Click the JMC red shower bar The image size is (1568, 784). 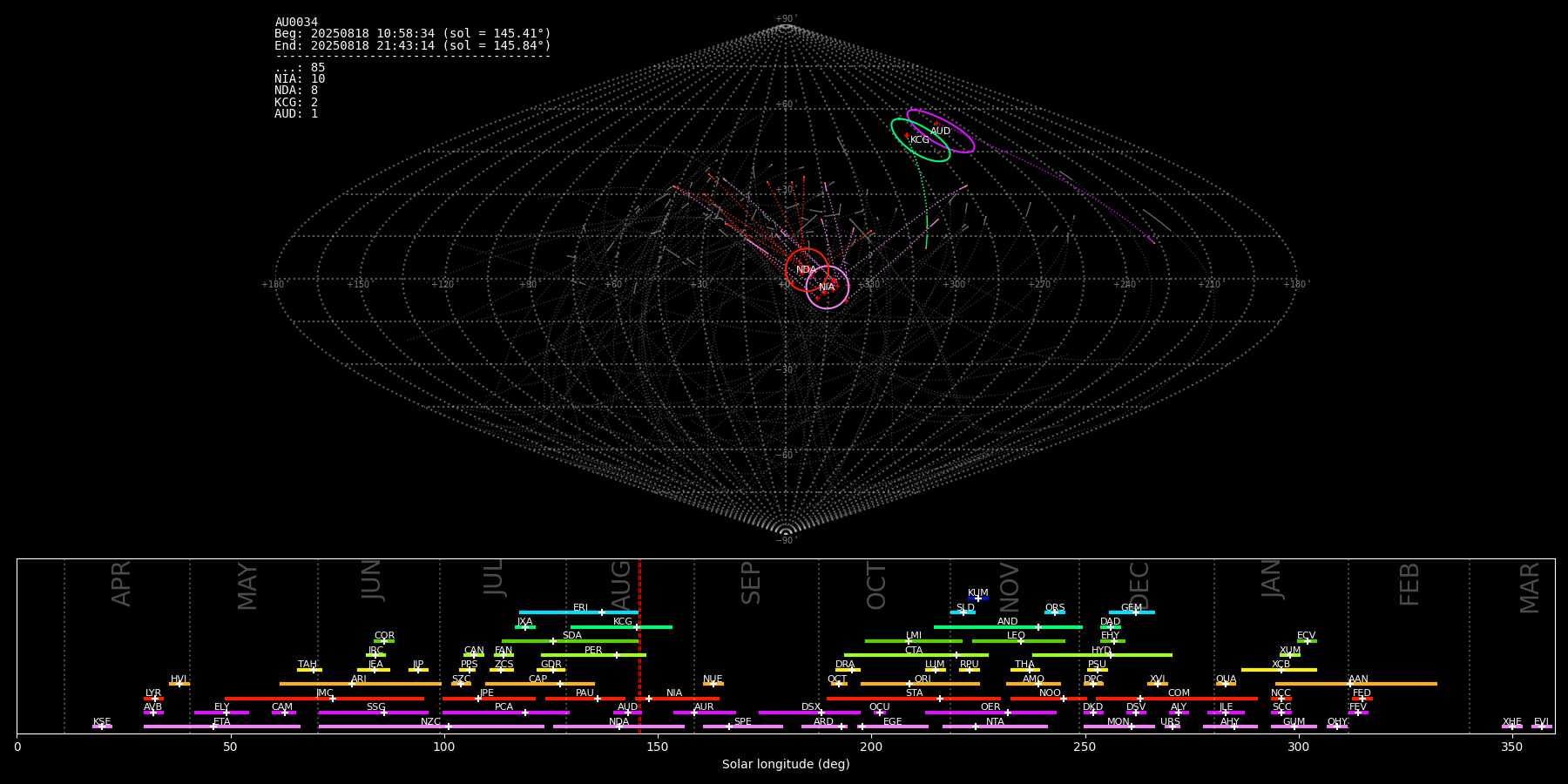(x=324, y=699)
